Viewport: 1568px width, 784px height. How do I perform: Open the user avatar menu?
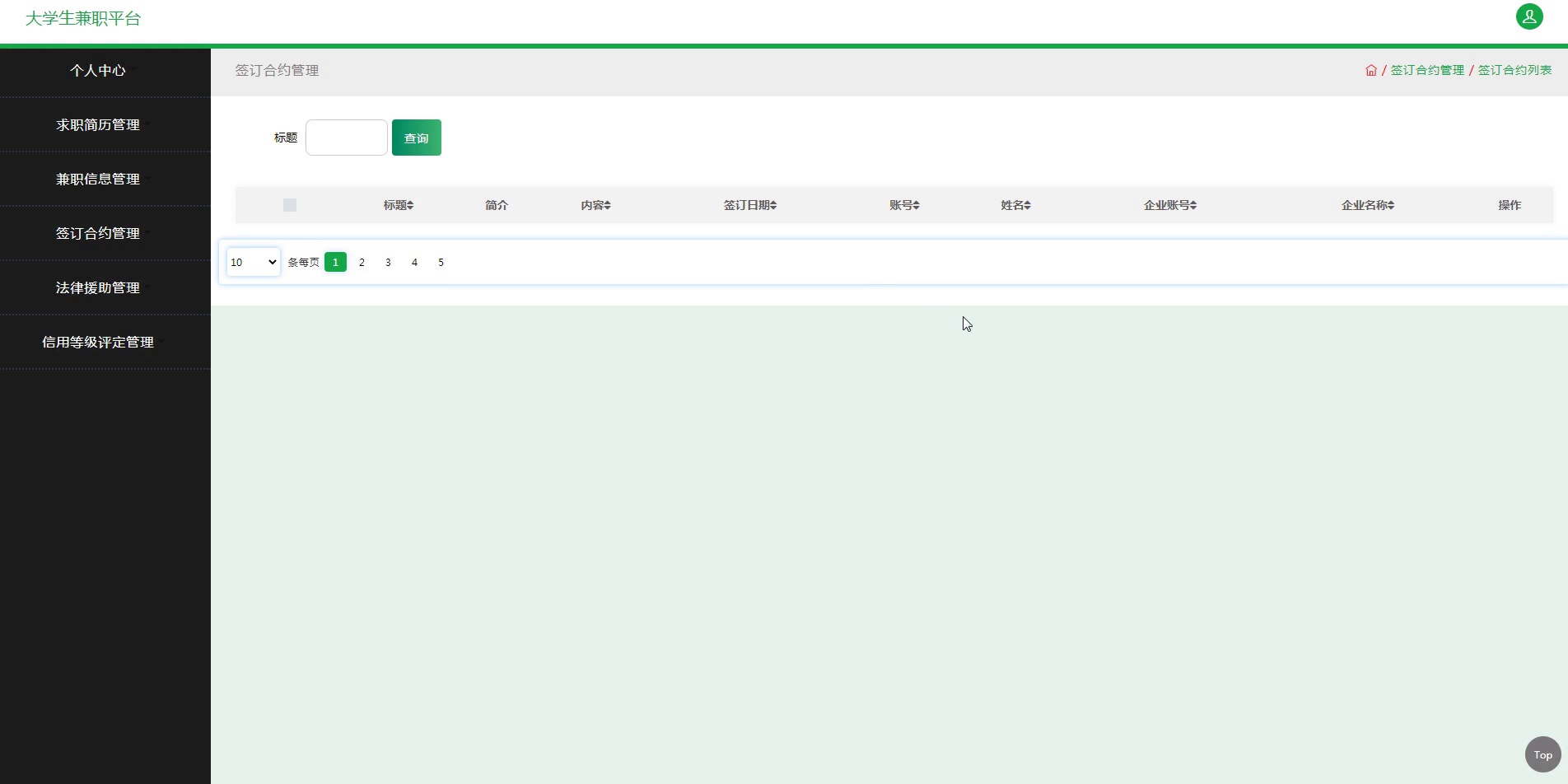1529,16
